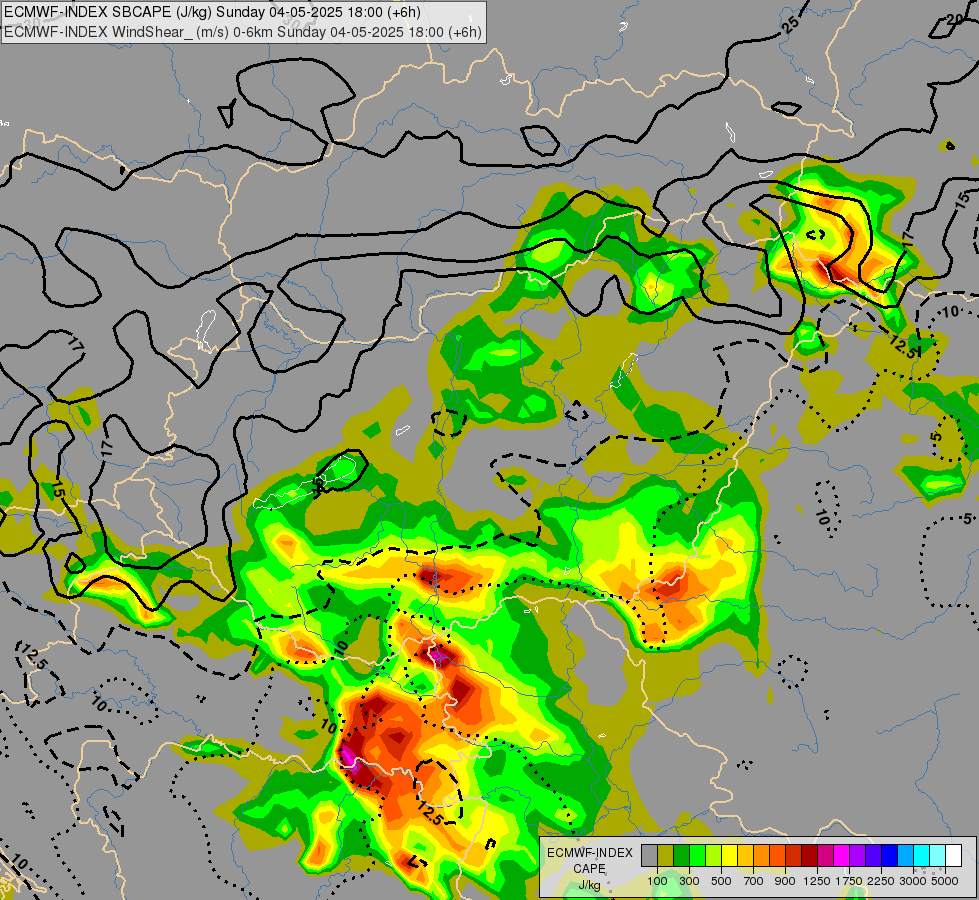Image resolution: width=979 pixels, height=900 pixels.
Task: Click the amber swatch left of 700
Action: point(745,855)
